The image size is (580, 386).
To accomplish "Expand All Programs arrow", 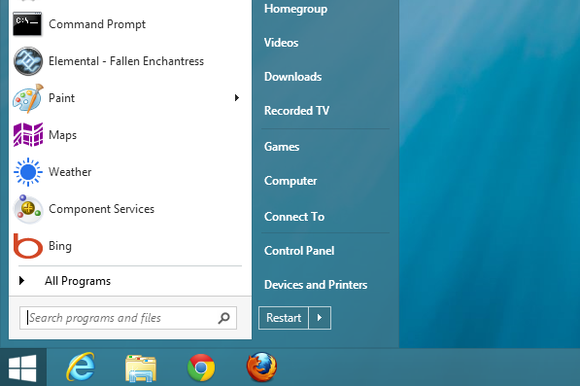I will (22, 281).
